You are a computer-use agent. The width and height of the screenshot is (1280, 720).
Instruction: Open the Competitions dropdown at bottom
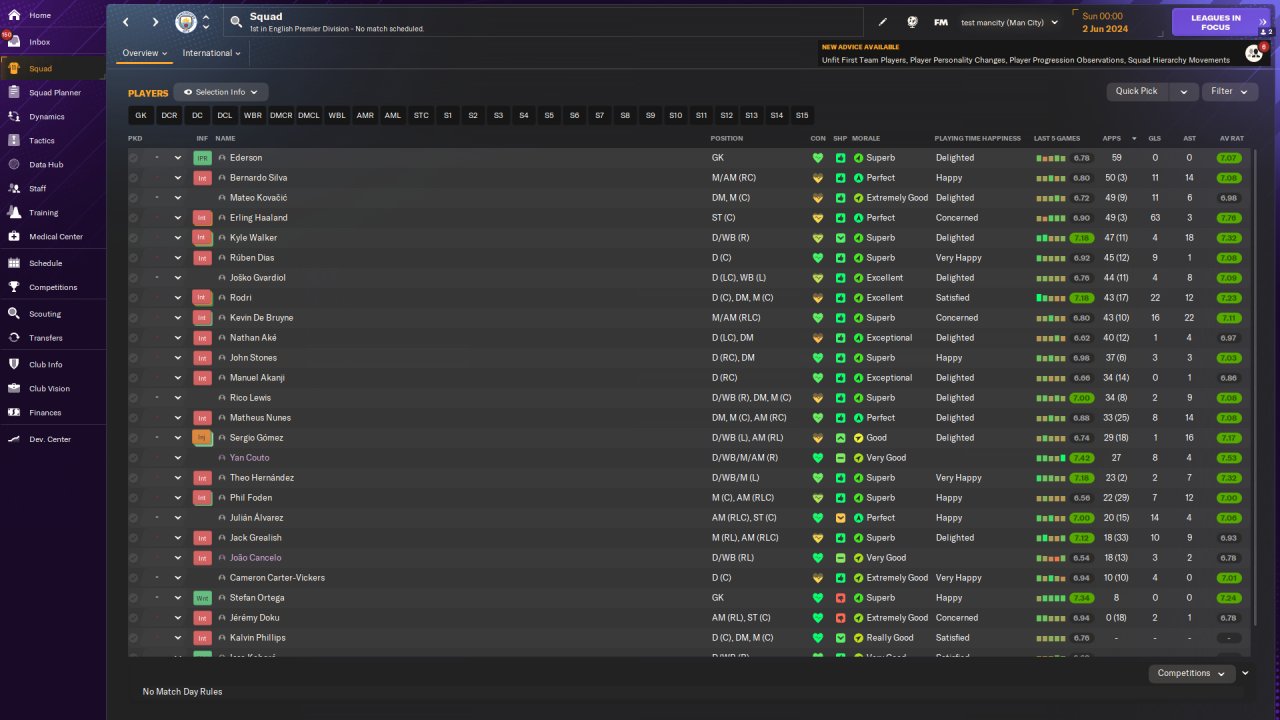coord(1191,673)
